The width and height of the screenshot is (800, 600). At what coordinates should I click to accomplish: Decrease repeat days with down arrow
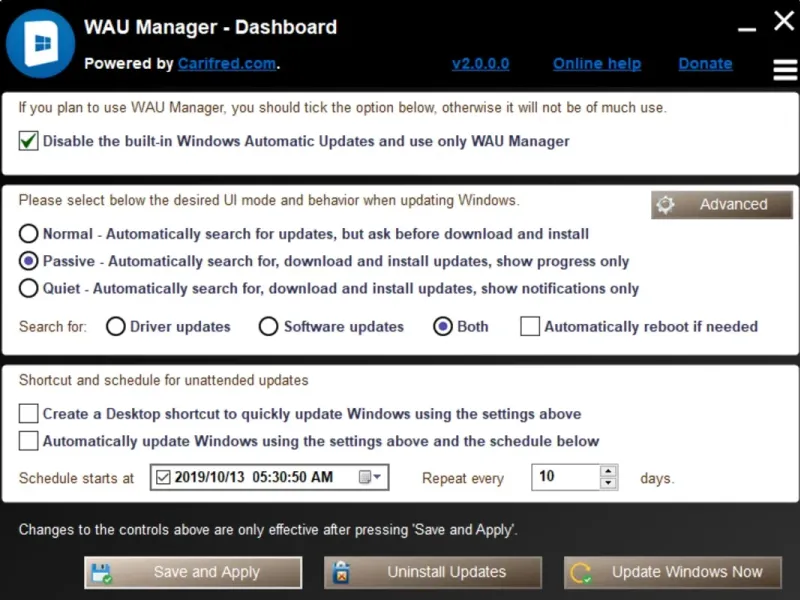tap(608, 483)
